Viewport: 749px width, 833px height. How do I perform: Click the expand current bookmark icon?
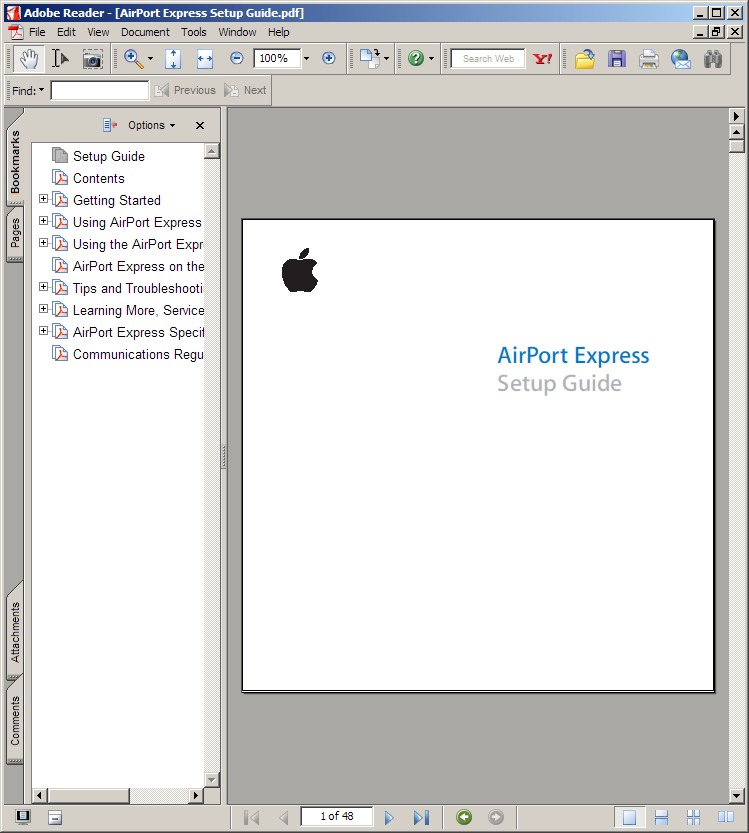coord(110,125)
